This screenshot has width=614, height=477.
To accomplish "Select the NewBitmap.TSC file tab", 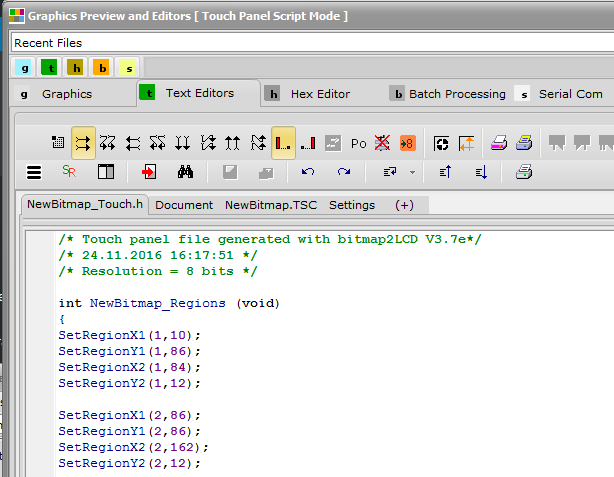I will [271, 205].
